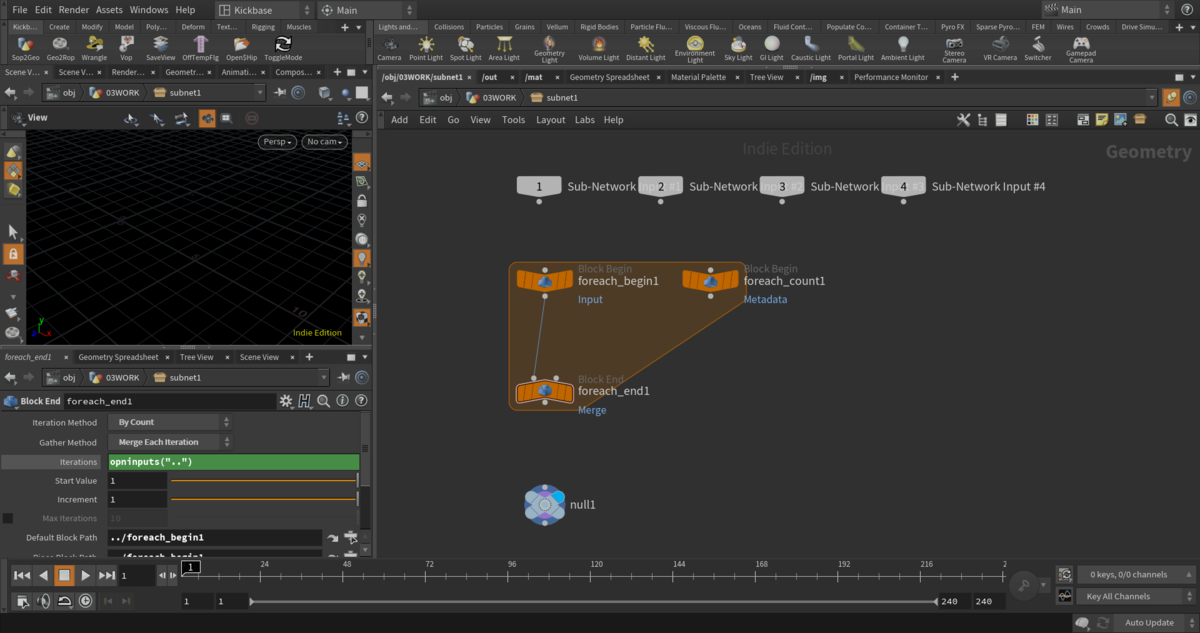This screenshot has height=633, width=1200.
Task: Add a Sky Light from the shelf
Action: point(738,48)
